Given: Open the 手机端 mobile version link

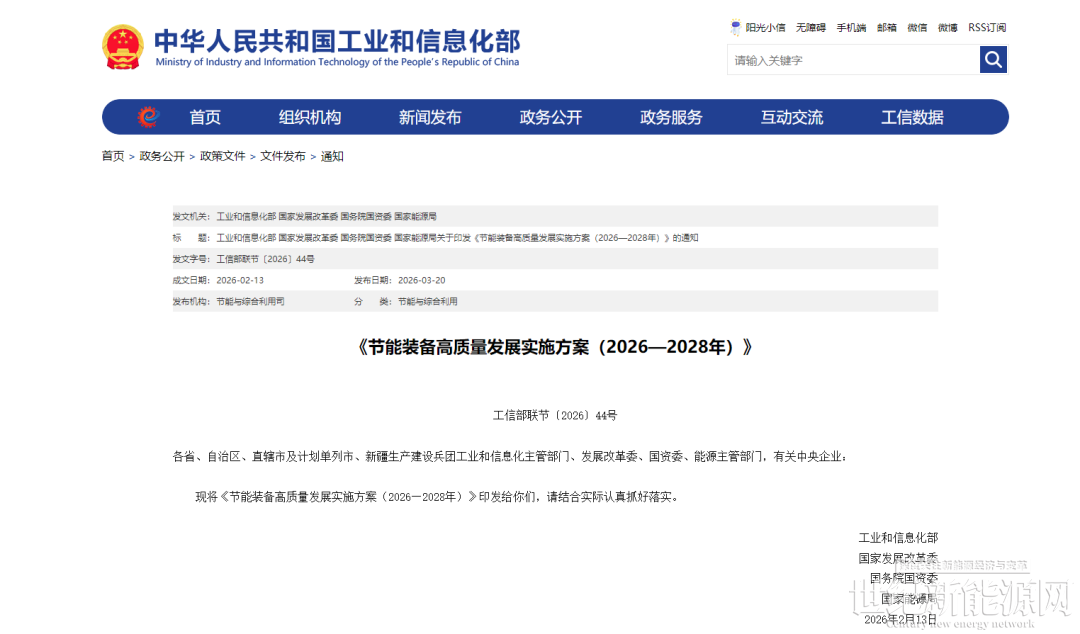Looking at the screenshot, I should click(851, 28).
